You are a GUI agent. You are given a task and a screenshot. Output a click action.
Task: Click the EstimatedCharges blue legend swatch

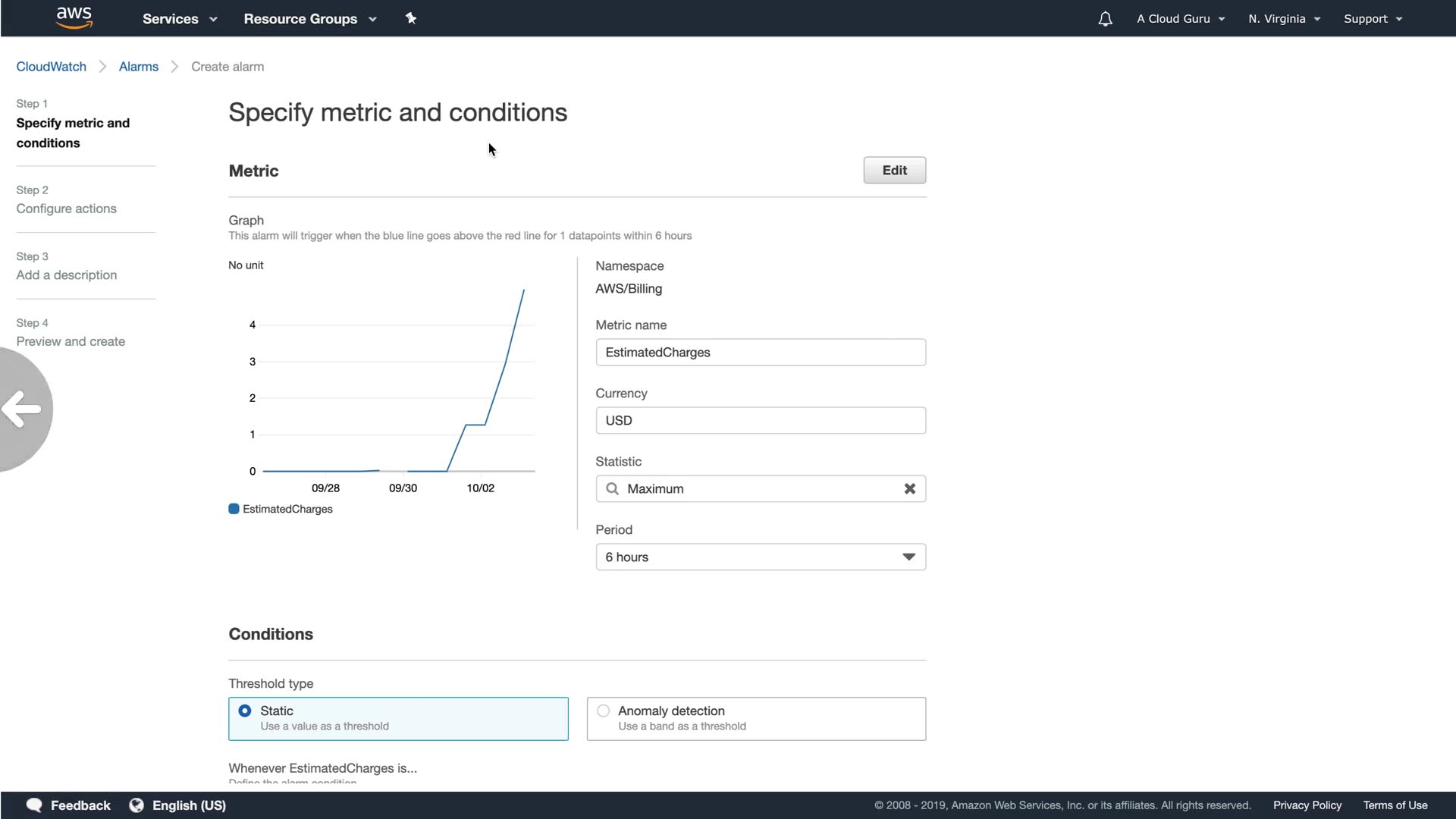pyautogui.click(x=234, y=509)
